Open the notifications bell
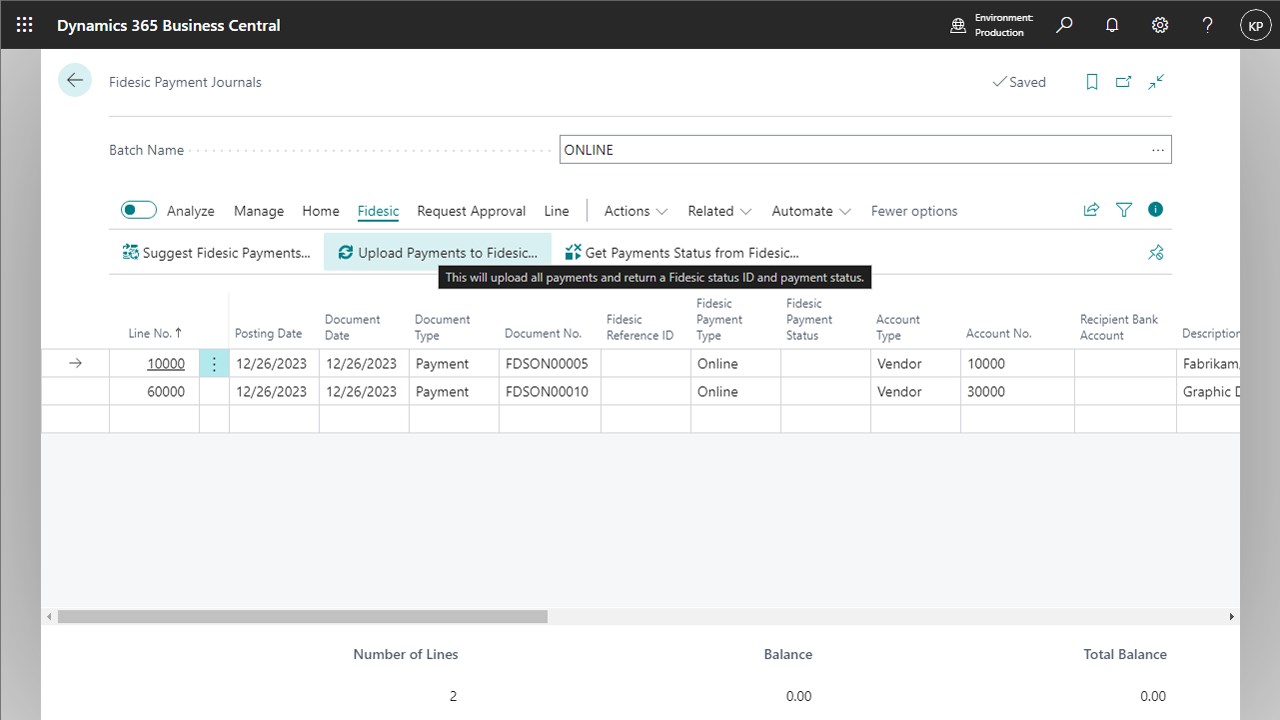This screenshot has width=1280, height=720. (x=1112, y=25)
